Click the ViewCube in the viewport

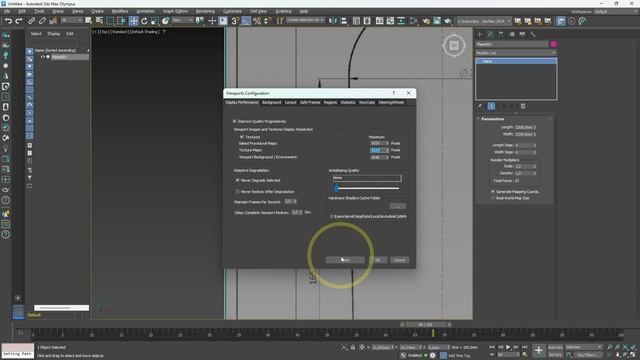pos(454,45)
